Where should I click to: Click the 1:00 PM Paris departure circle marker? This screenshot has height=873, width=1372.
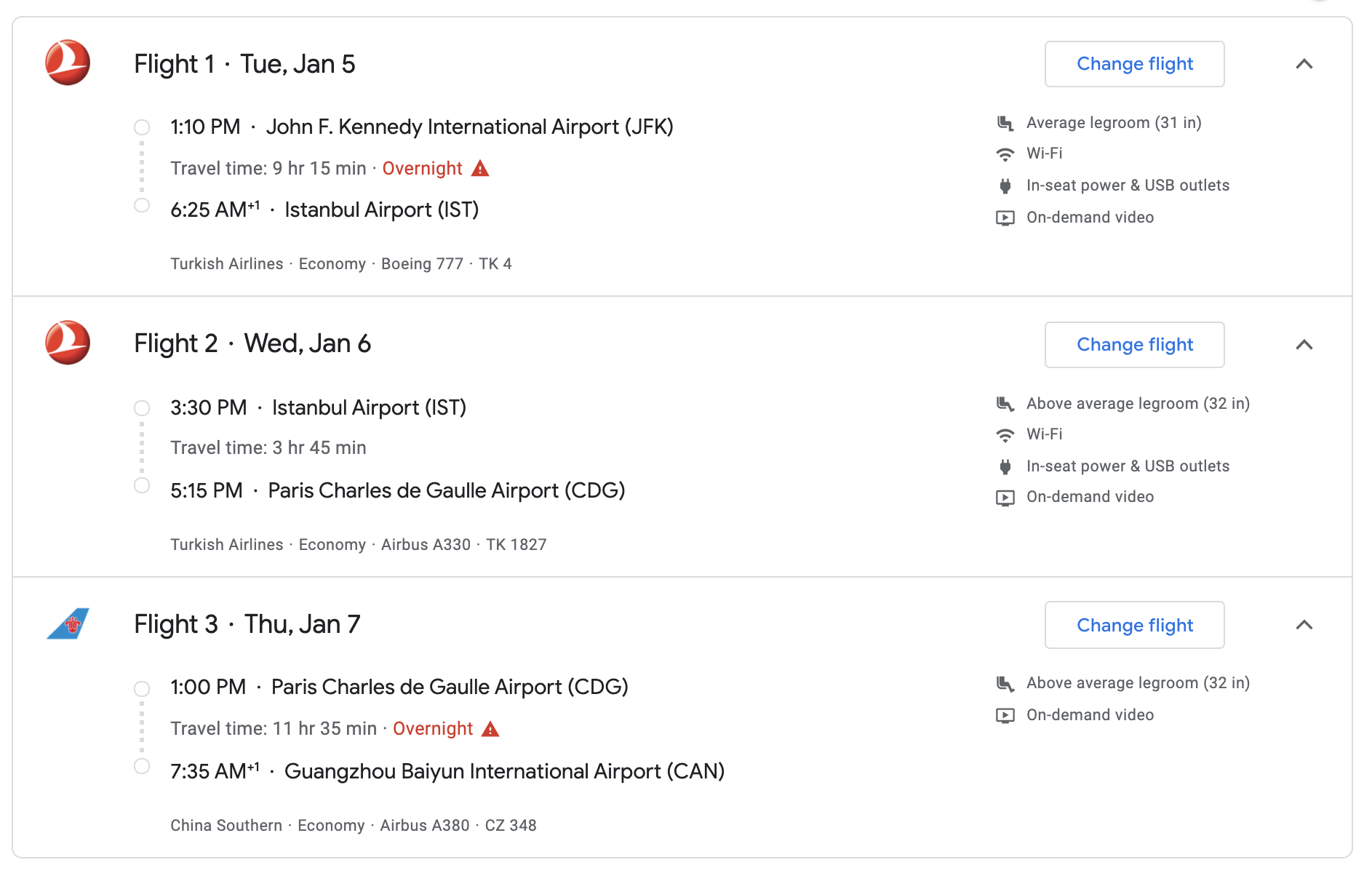(142, 688)
